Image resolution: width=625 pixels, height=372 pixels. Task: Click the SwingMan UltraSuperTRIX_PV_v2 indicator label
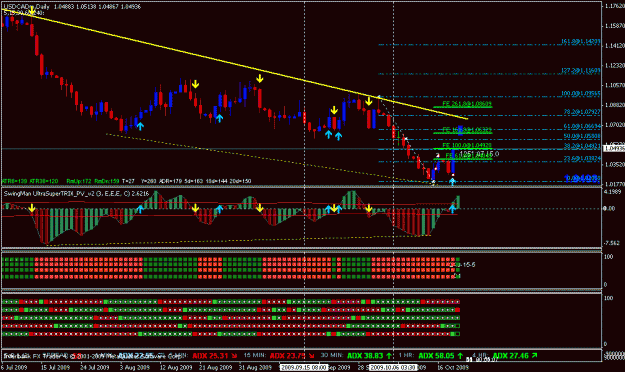[76, 194]
